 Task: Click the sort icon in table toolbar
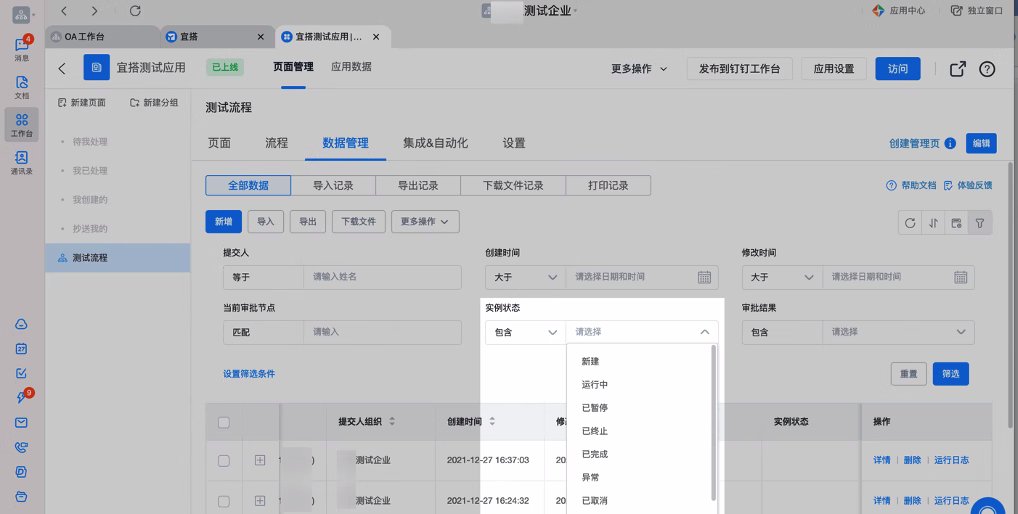pos(933,223)
